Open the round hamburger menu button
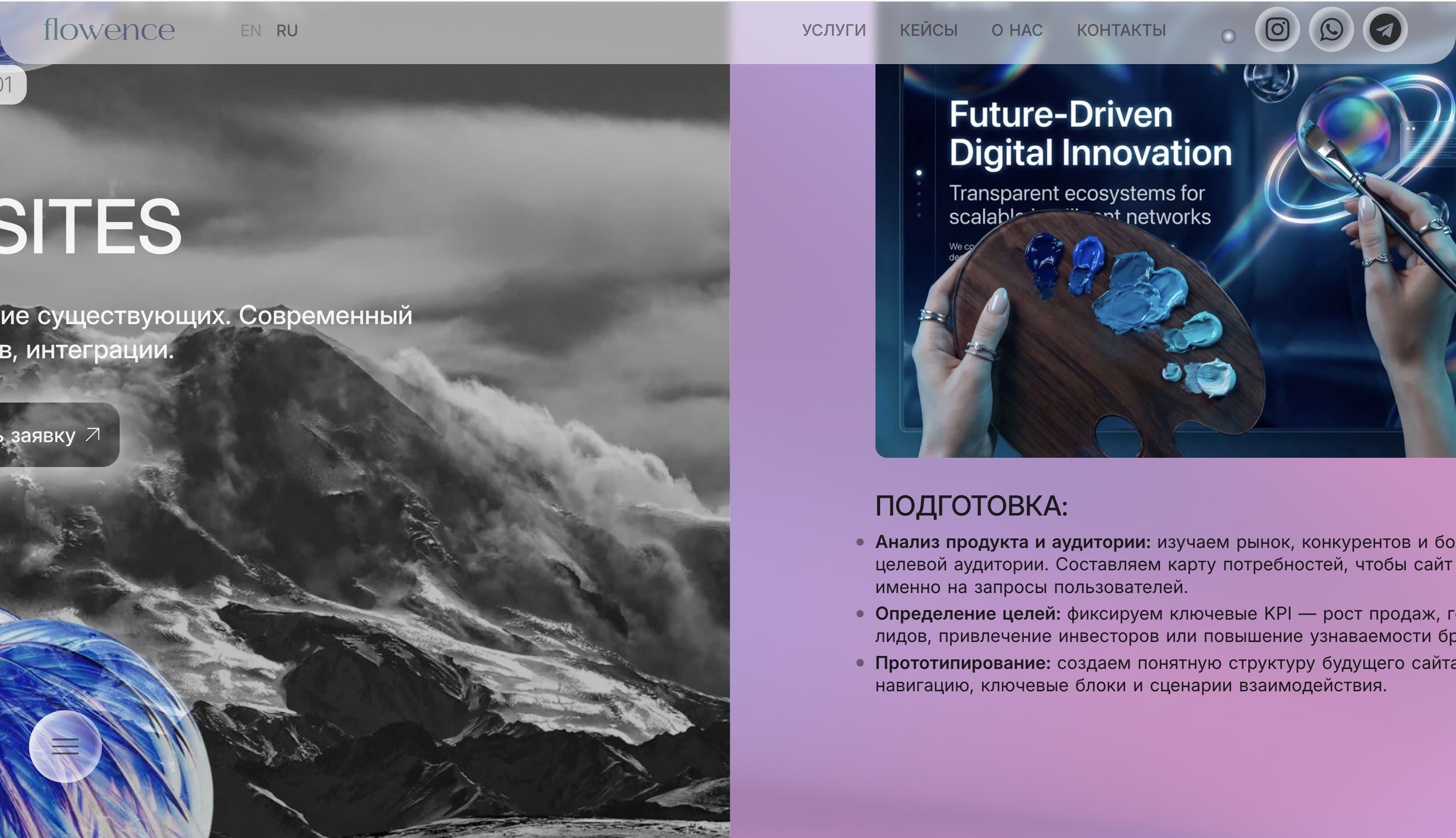 coord(66,746)
